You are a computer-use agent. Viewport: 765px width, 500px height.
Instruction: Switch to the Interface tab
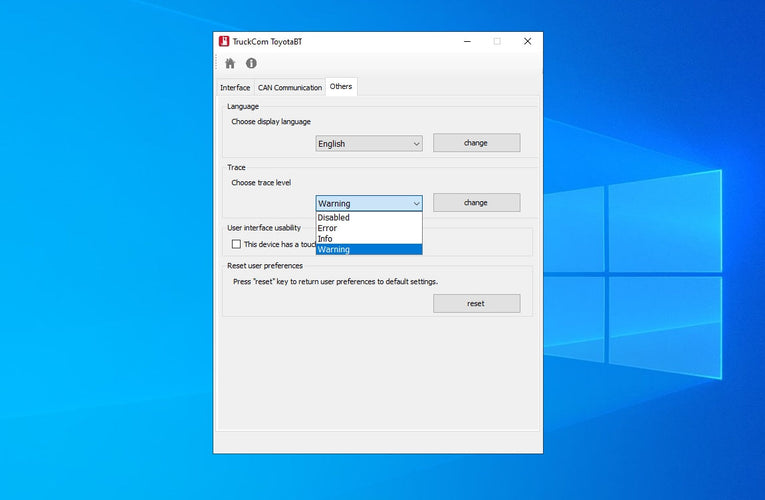click(235, 88)
